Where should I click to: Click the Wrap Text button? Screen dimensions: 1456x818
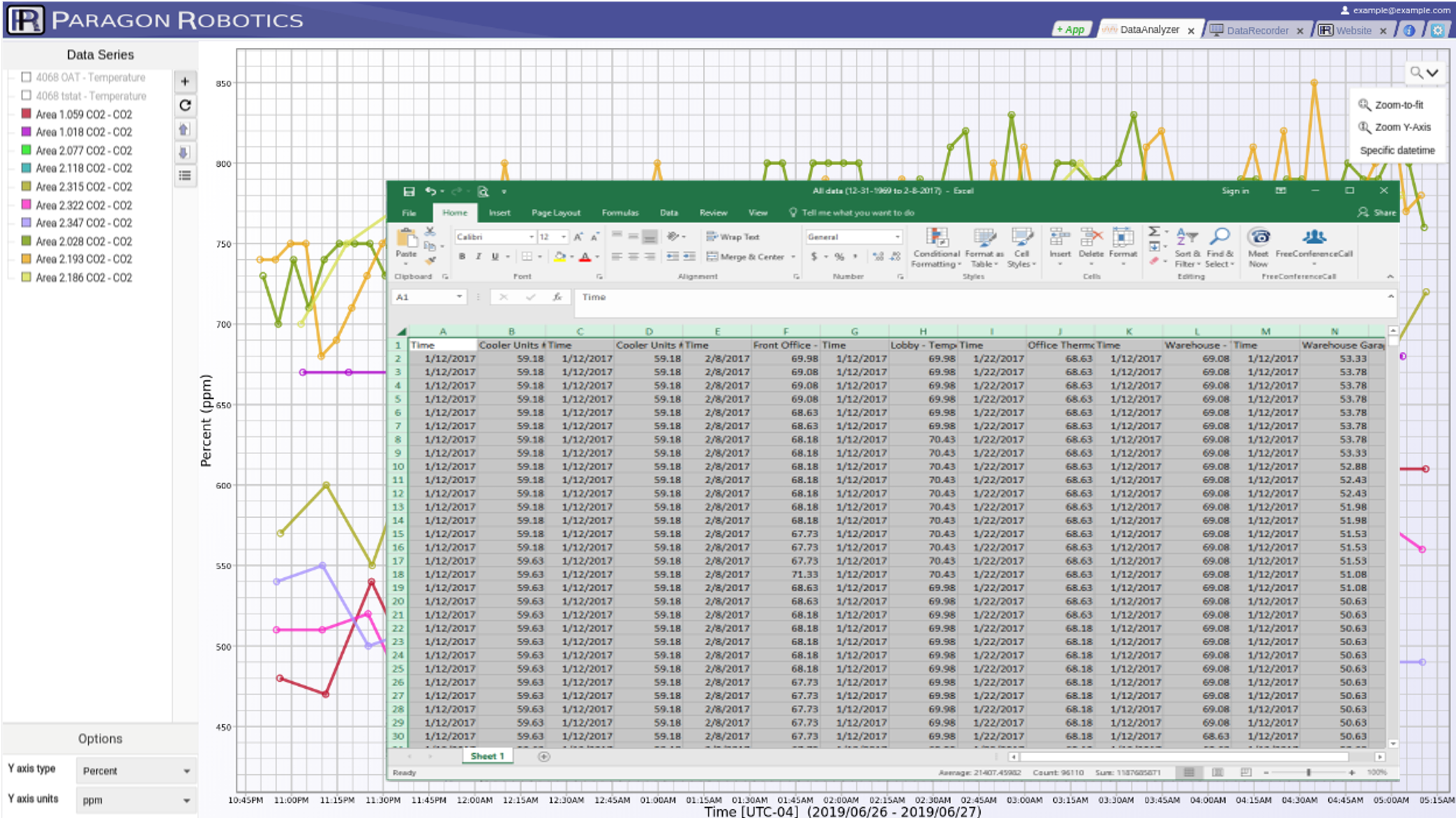click(733, 237)
